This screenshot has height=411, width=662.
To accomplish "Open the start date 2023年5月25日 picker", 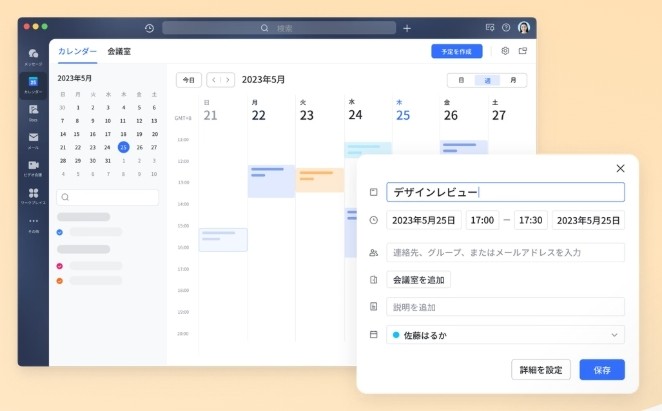I will 423,220.
